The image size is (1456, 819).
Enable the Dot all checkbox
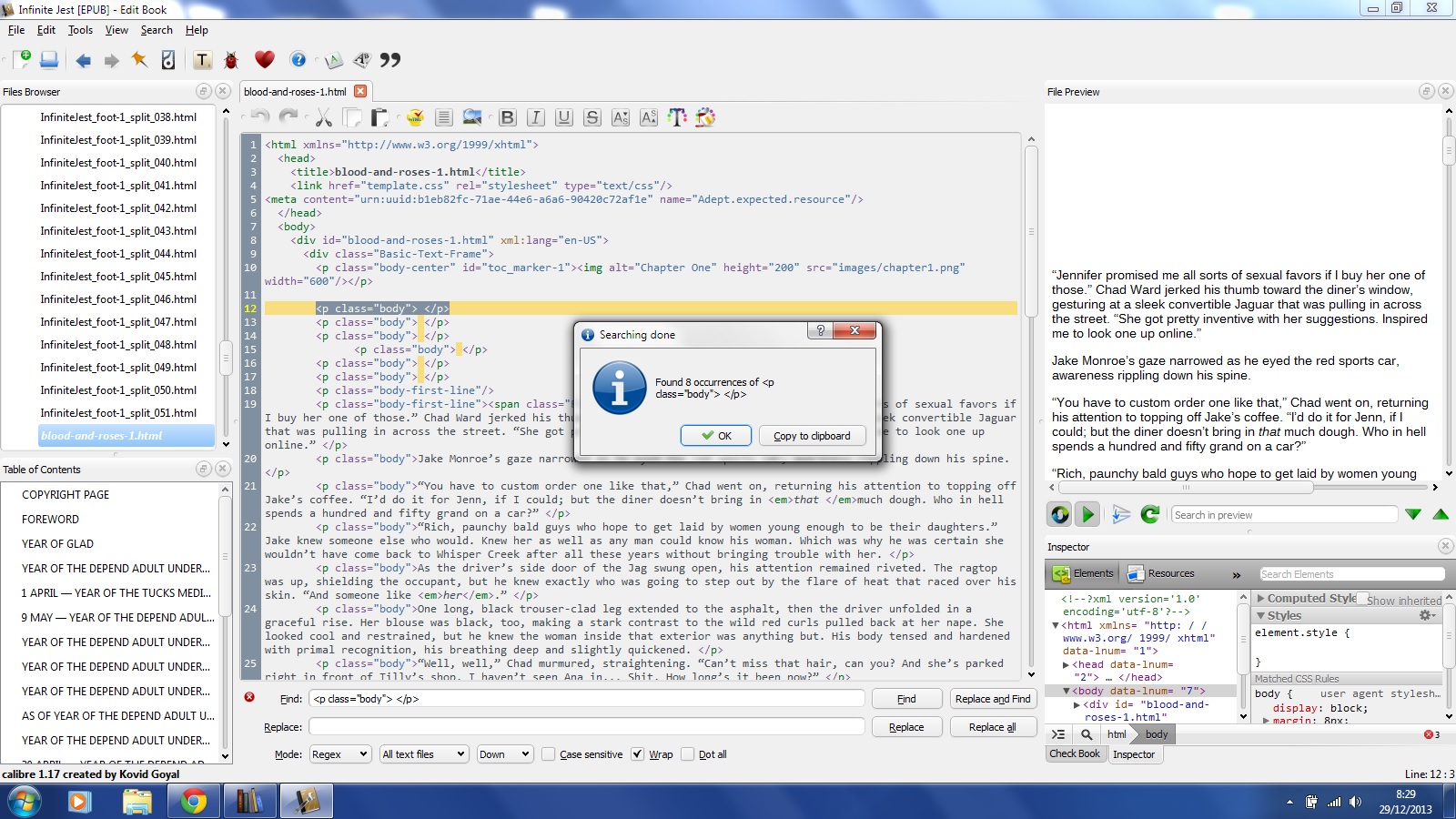[687, 754]
